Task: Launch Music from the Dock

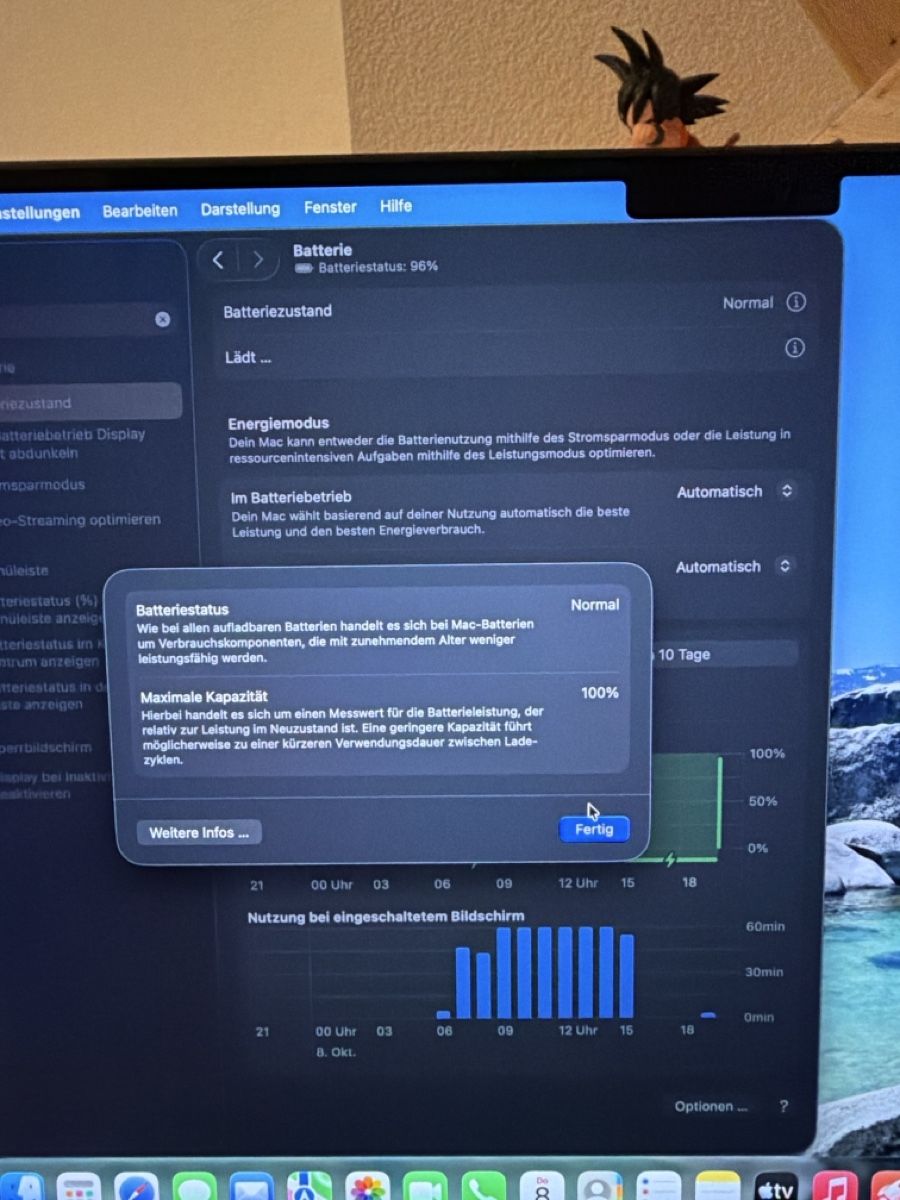Action: coord(835,1188)
